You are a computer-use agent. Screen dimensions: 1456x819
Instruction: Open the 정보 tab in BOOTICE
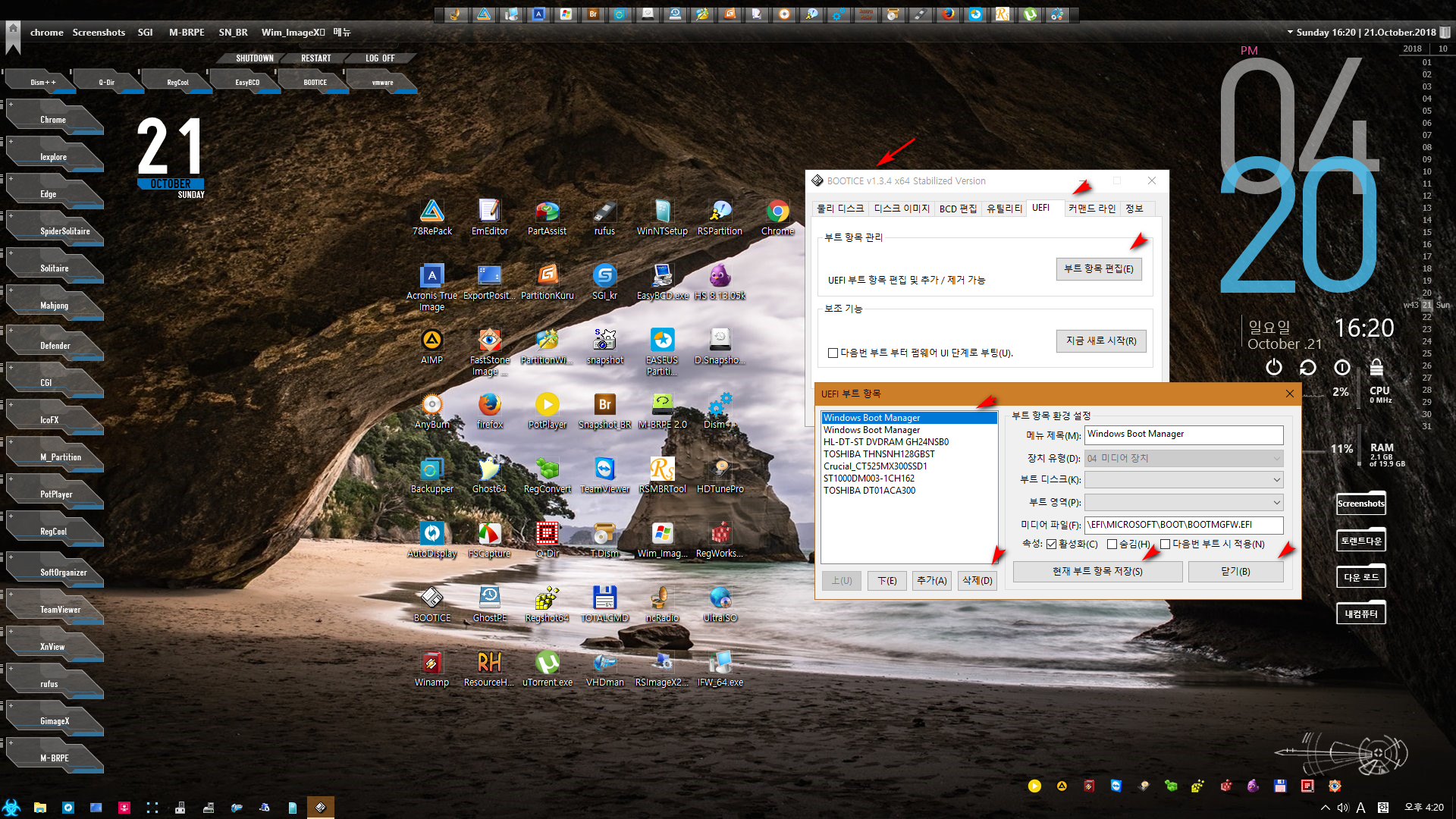click(x=1134, y=209)
